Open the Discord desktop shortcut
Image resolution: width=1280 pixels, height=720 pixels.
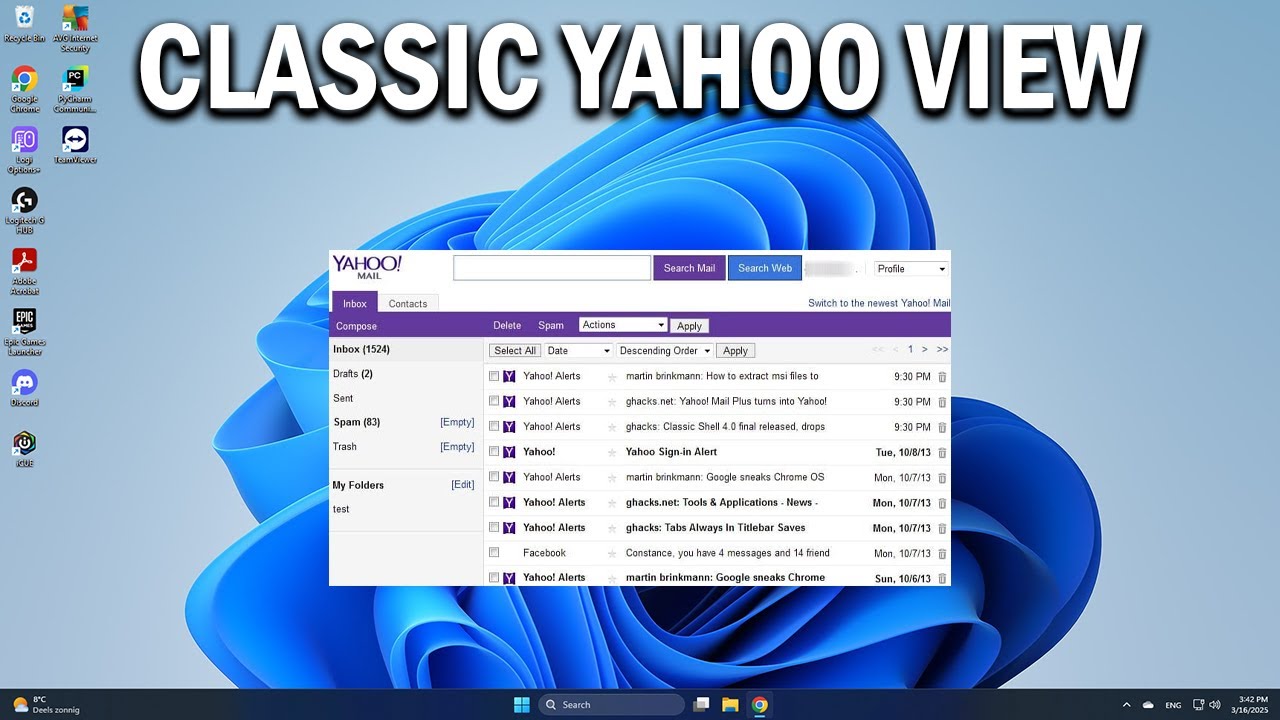point(24,387)
